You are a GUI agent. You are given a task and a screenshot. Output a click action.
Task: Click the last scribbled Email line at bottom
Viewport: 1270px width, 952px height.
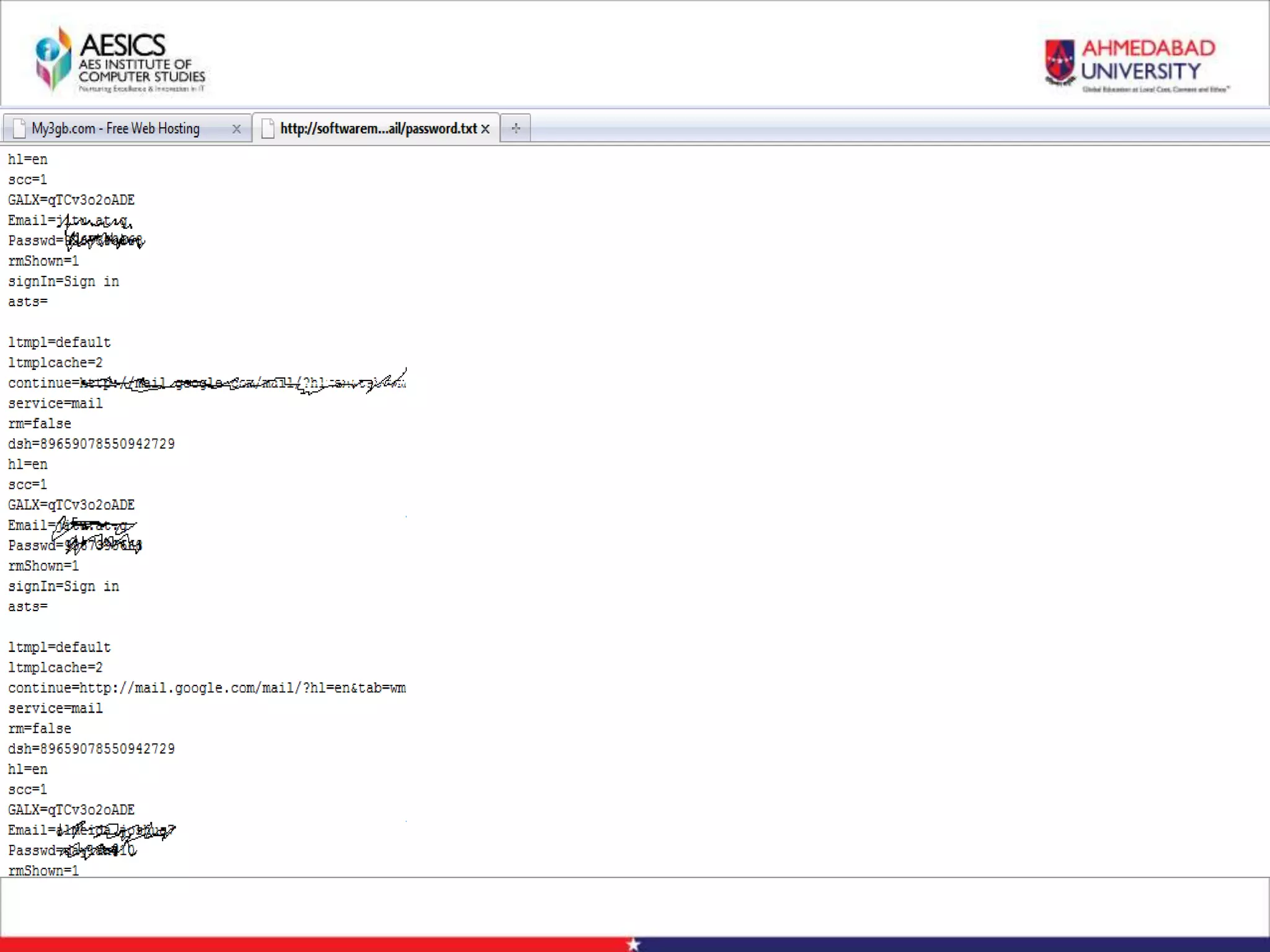pyautogui.click(x=91, y=831)
